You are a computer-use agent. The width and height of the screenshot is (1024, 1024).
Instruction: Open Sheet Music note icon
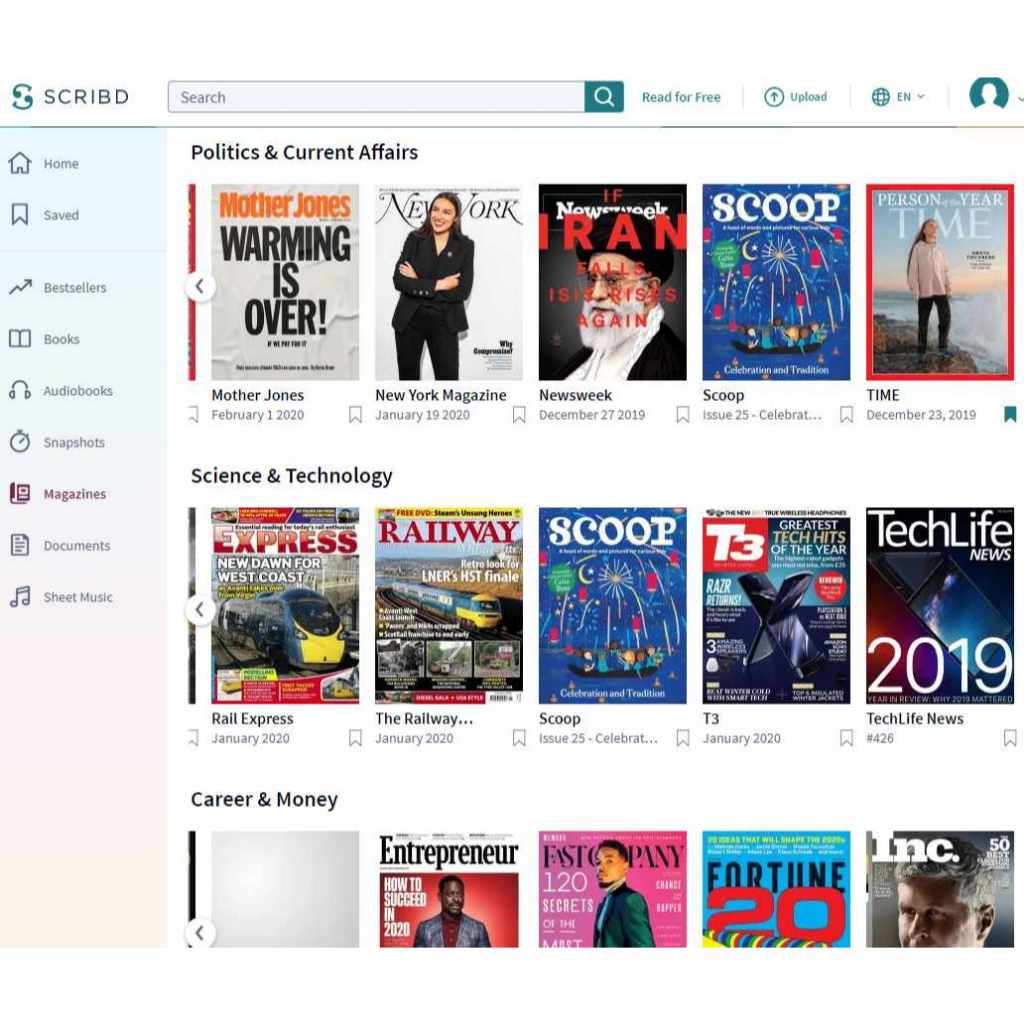tap(20, 597)
